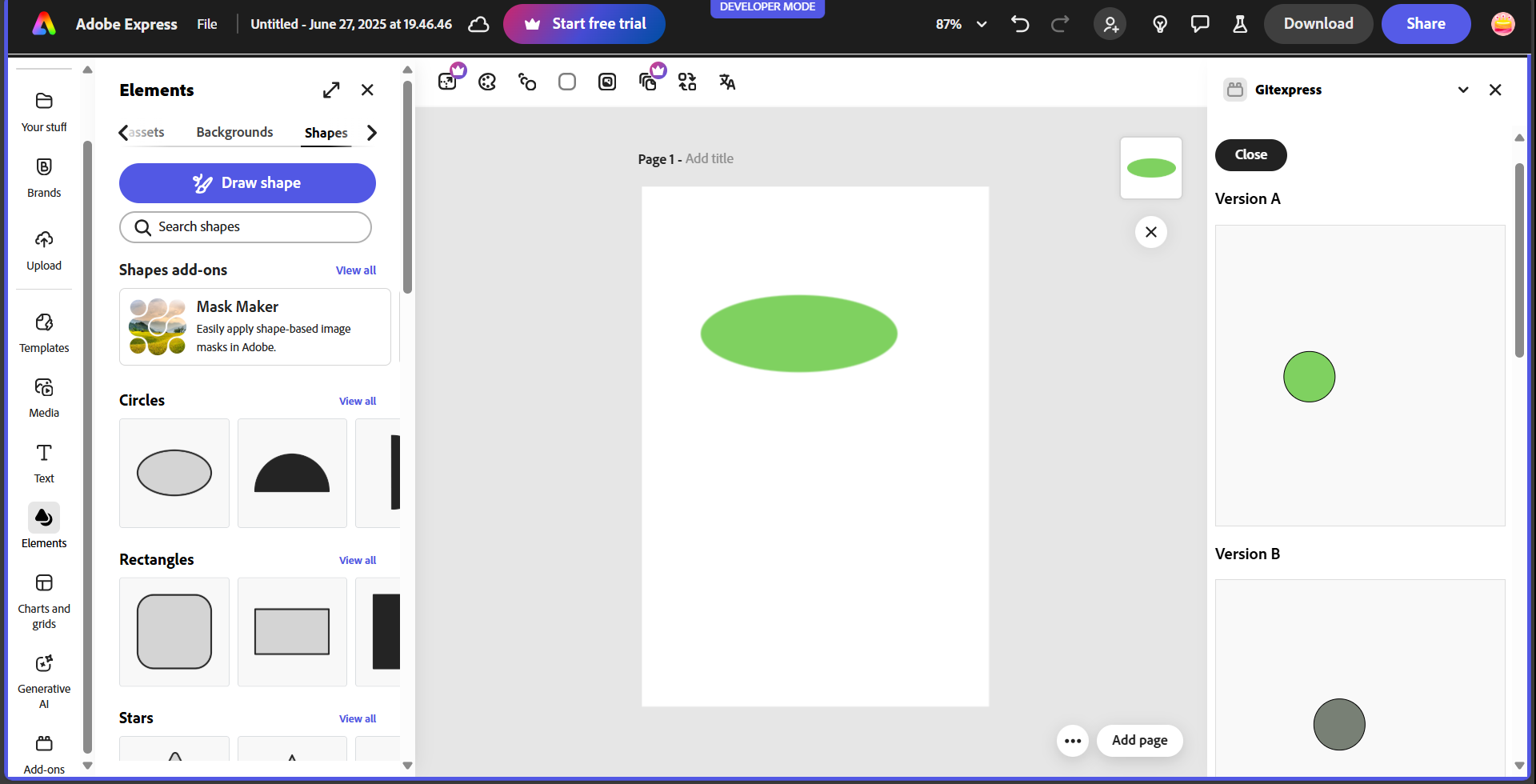Undo the last action
The height and width of the screenshot is (784, 1536).
(1020, 24)
